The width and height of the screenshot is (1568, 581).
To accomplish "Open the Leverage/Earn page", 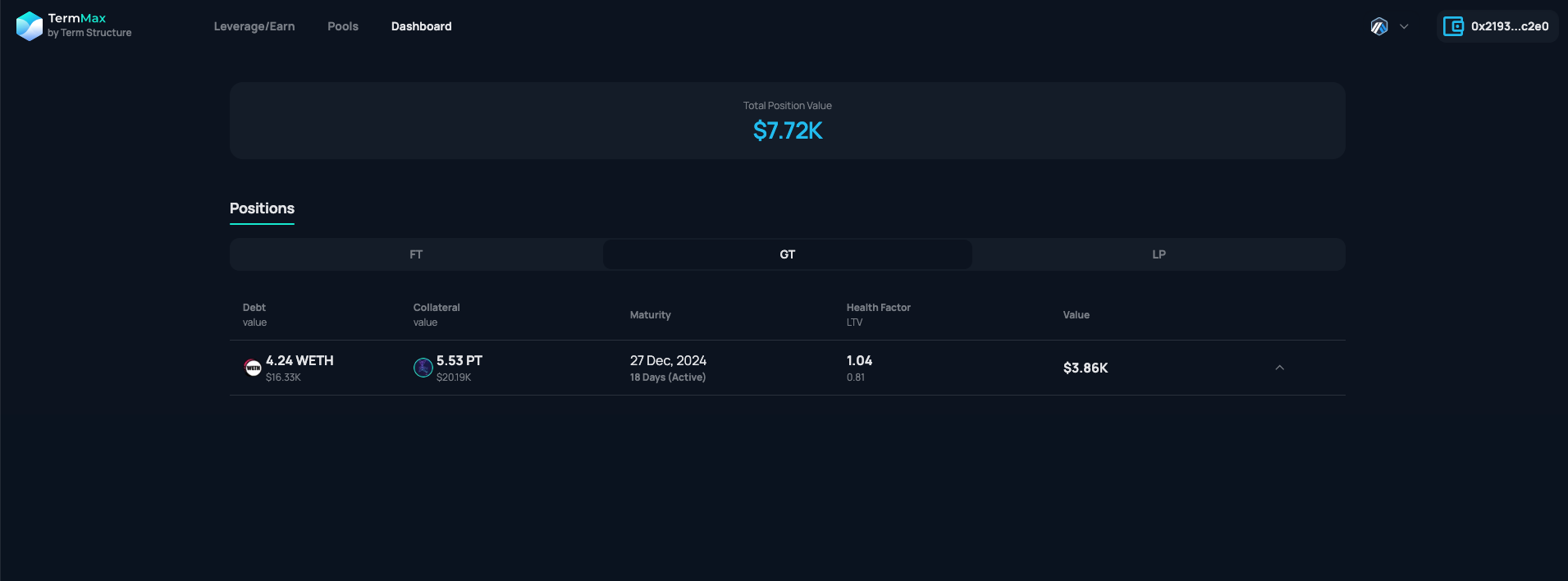I will [x=254, y=26].
